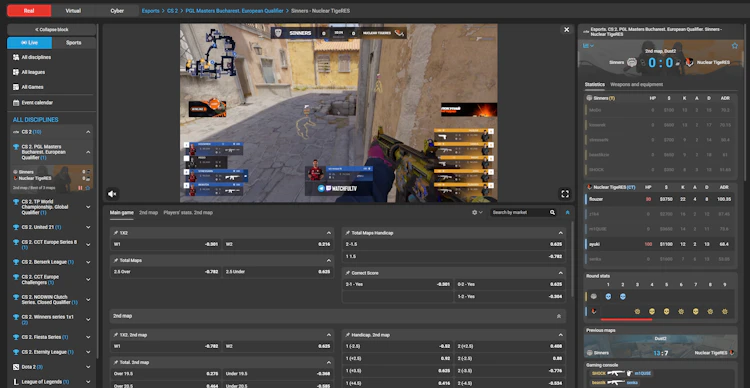The width and height of the screenshot is (750, 388).
Task: Pin the Correct Score market
Action: point(348,273)
